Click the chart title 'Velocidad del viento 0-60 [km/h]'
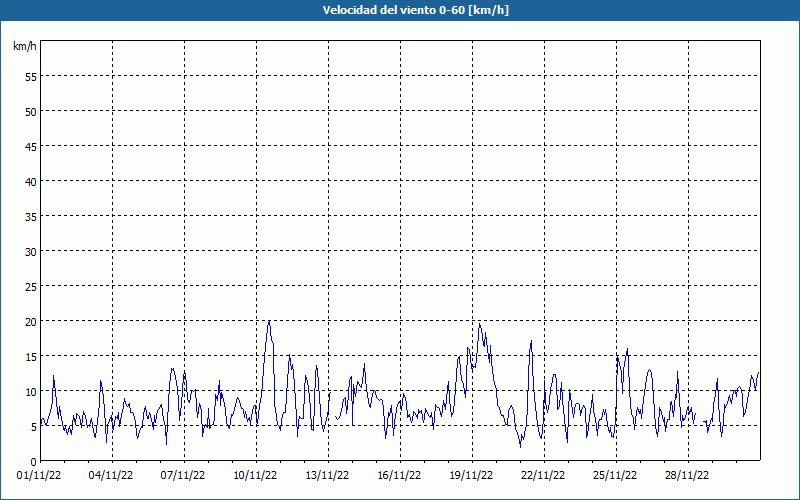The width and height of the screenshot is (800, 500). (416, 10)
